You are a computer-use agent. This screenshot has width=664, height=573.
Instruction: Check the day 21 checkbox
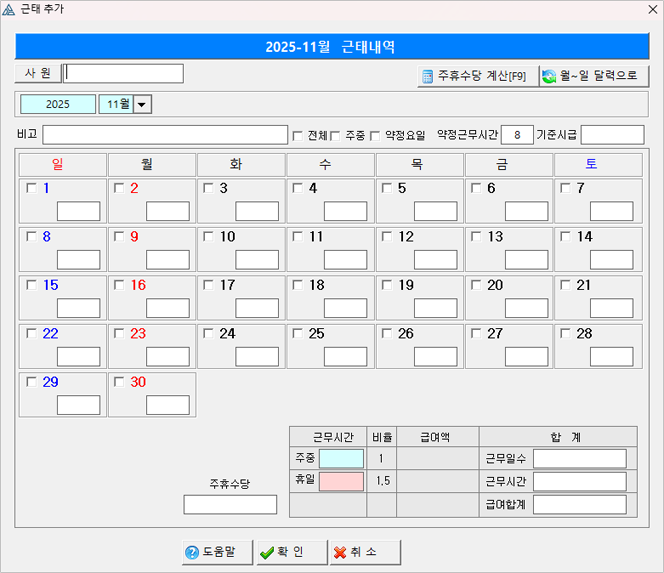point(565,285)
